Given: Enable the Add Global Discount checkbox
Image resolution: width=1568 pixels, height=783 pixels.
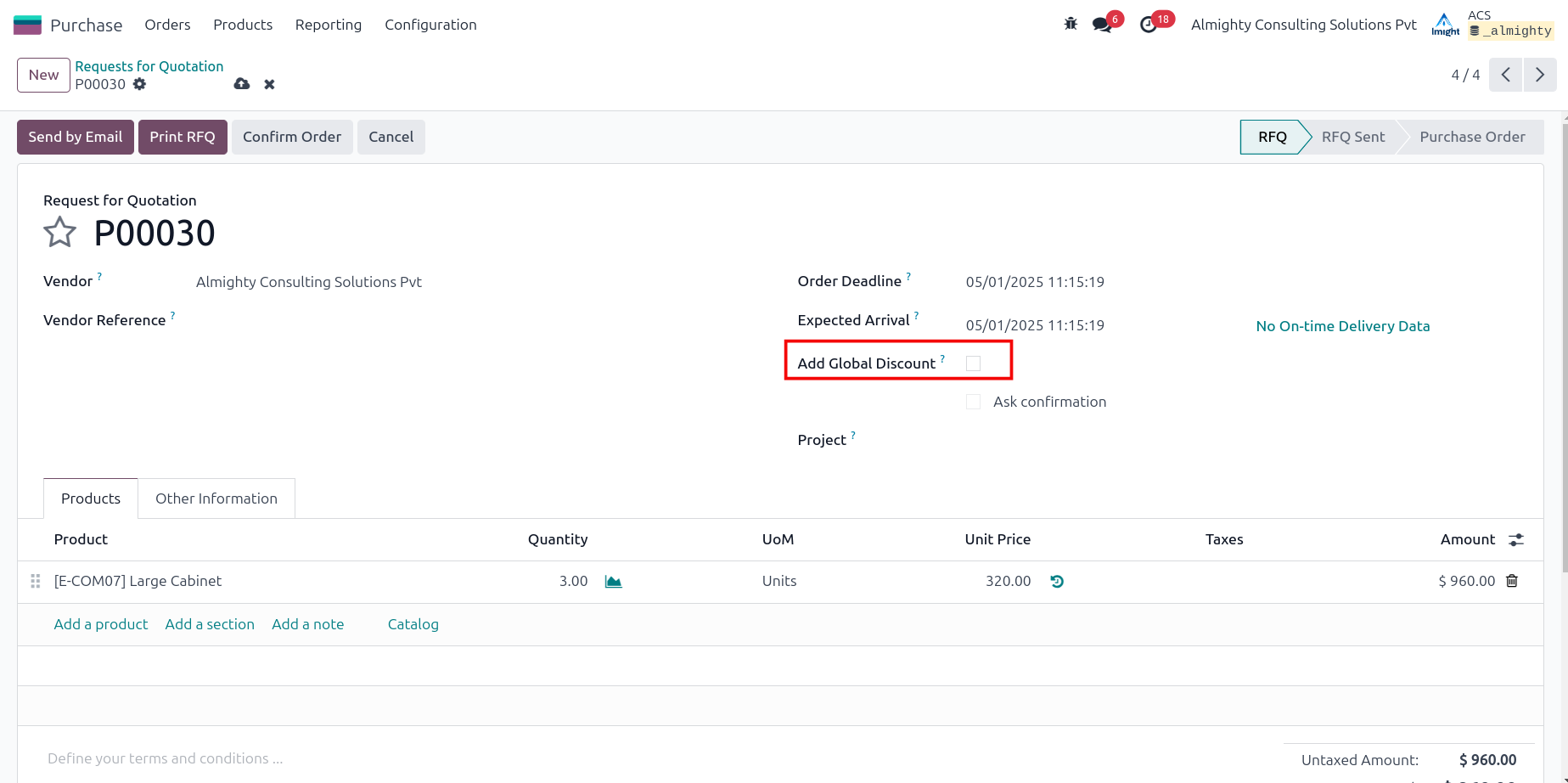Looking at the screenshot, I should [973, 363].
